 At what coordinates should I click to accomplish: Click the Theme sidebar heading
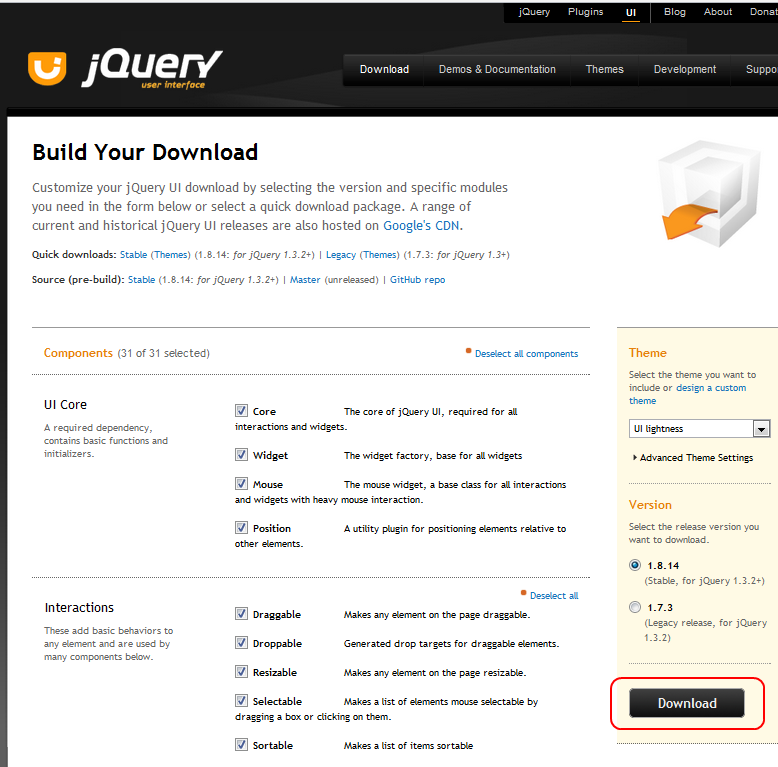click(x=648, y=353)
